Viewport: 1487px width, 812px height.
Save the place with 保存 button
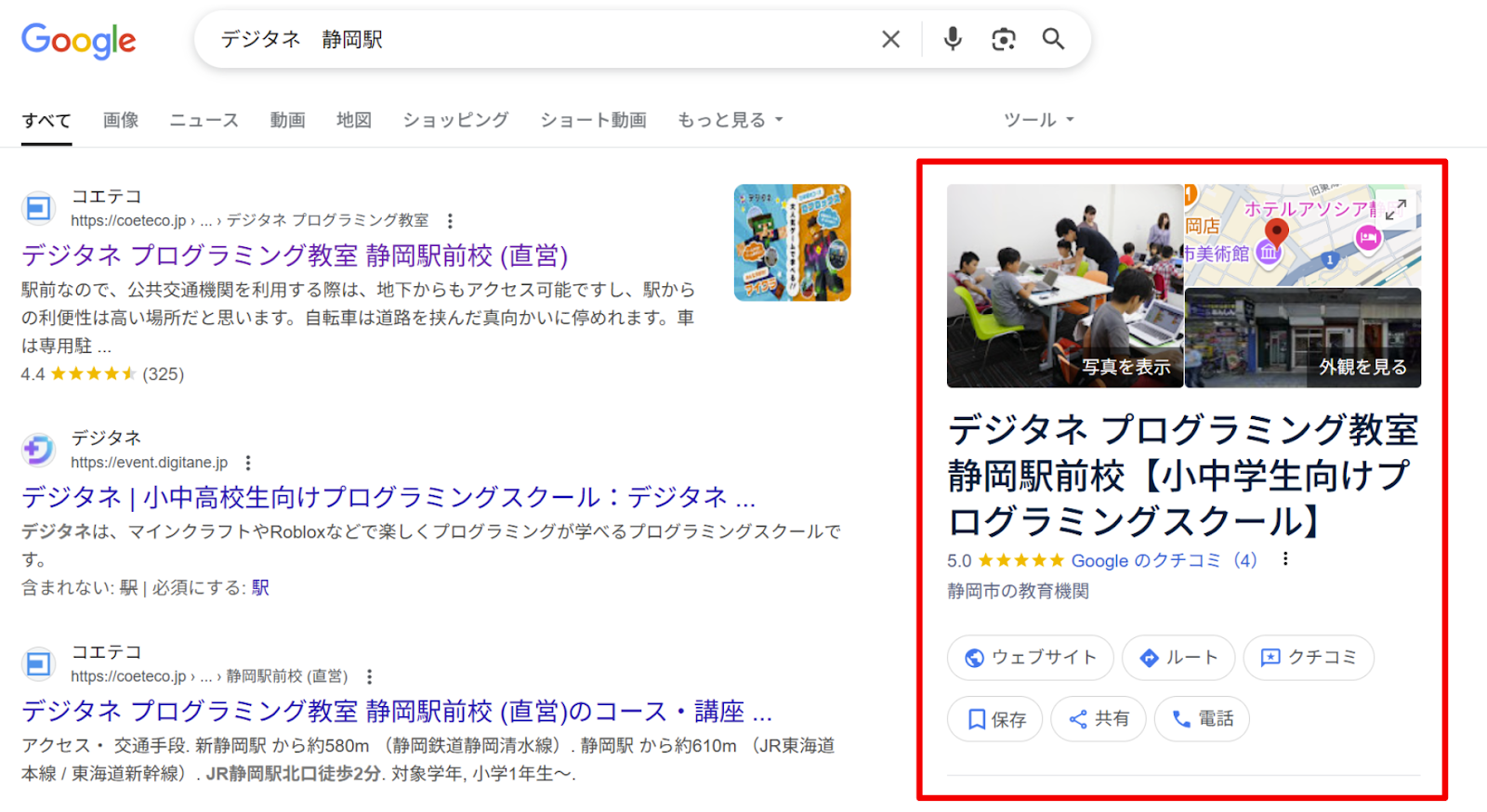coord(995,719)
